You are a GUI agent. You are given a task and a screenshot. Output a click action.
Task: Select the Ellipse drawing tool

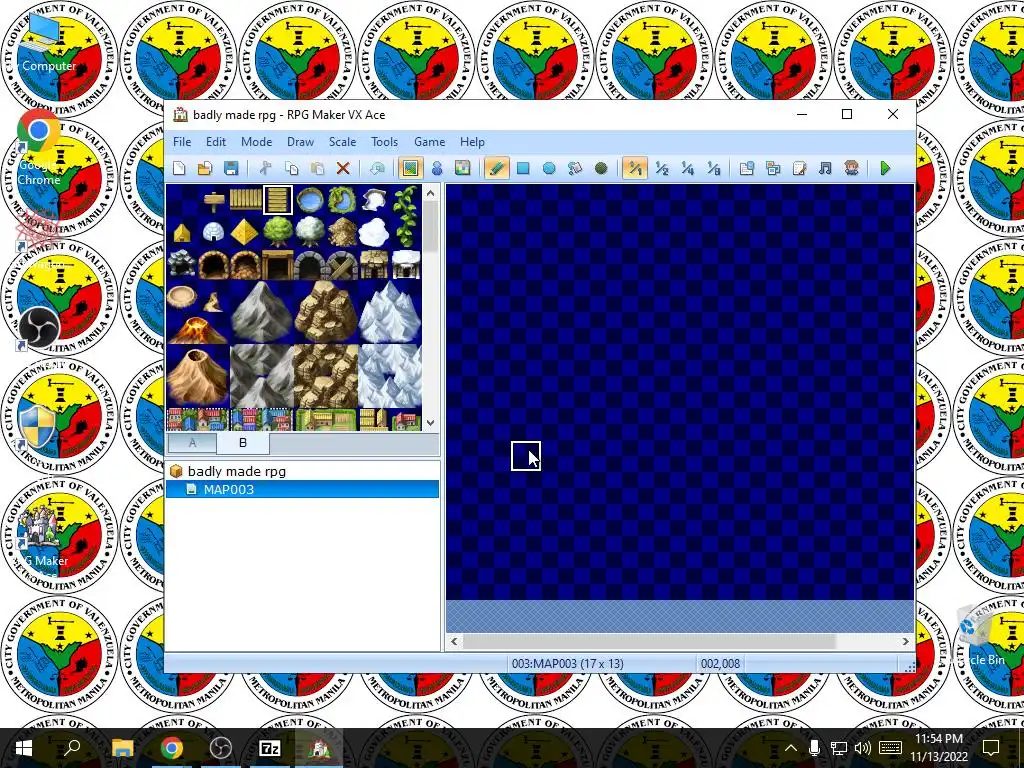pos(549,168)
